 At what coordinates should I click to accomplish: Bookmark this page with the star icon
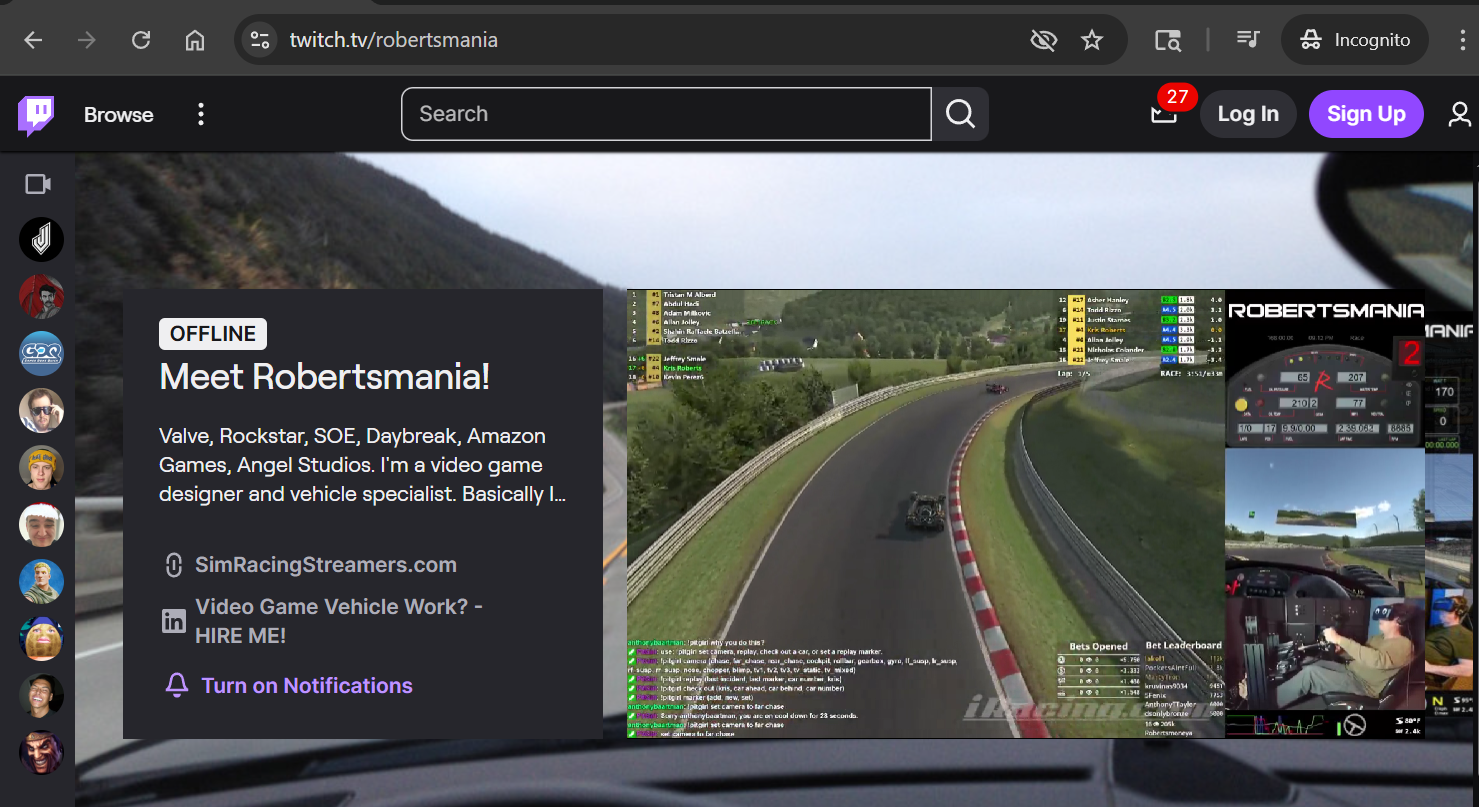tap(1092, 40)
